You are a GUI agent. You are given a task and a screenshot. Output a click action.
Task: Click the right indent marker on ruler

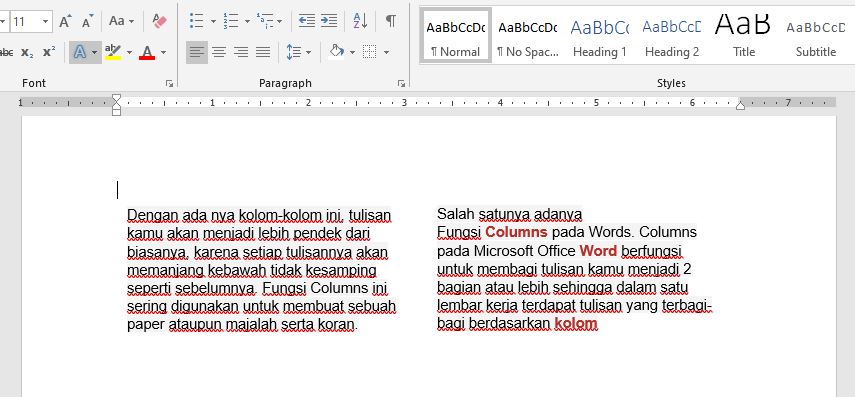(740, 105)
